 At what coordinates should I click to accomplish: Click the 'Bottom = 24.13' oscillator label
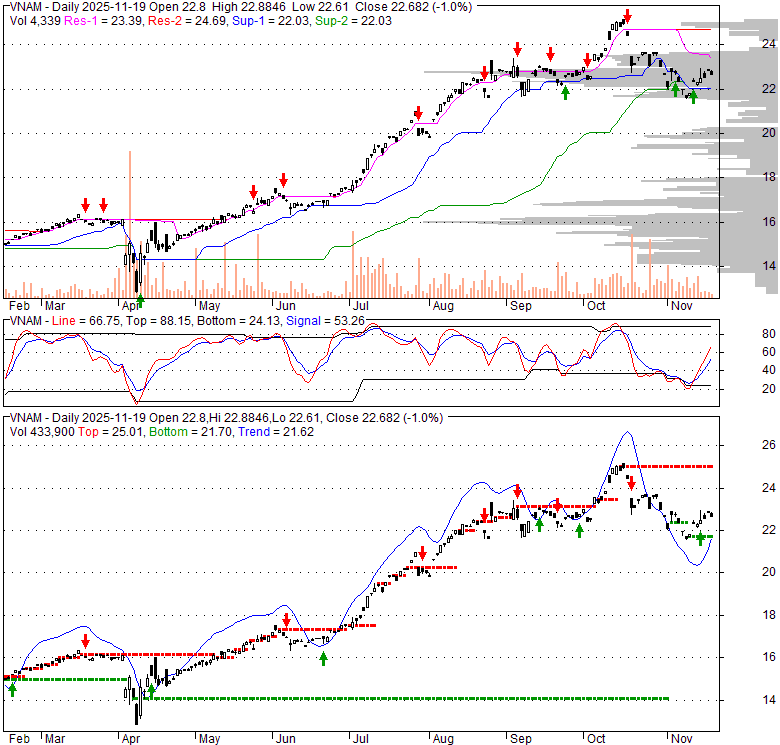239,321
